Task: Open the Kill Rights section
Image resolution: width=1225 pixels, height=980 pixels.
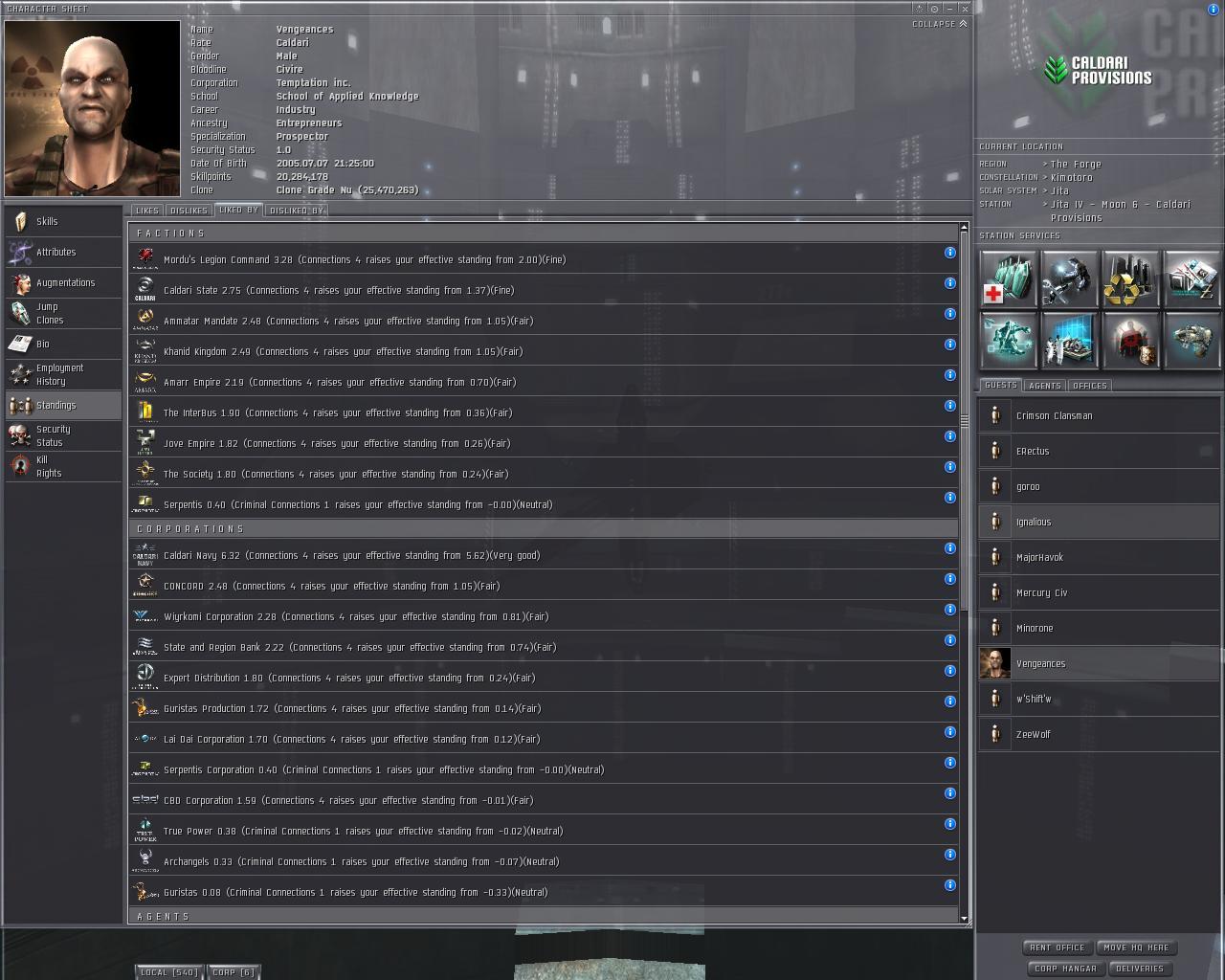Action: pos(63,466)
